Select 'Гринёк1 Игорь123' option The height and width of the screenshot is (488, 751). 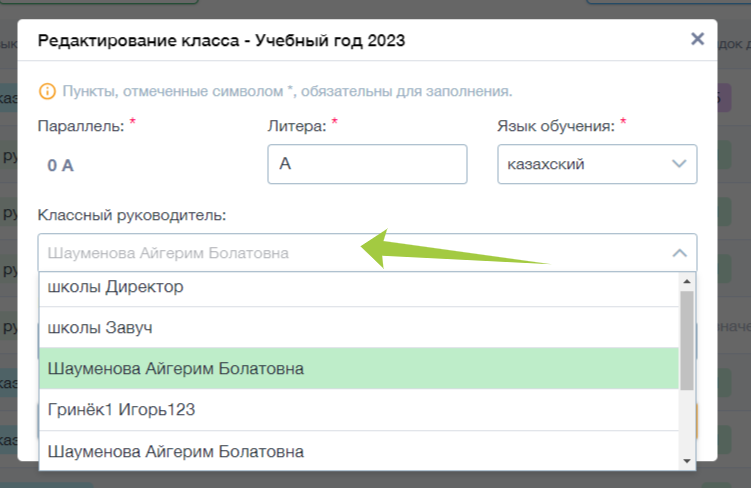[359, 410]
